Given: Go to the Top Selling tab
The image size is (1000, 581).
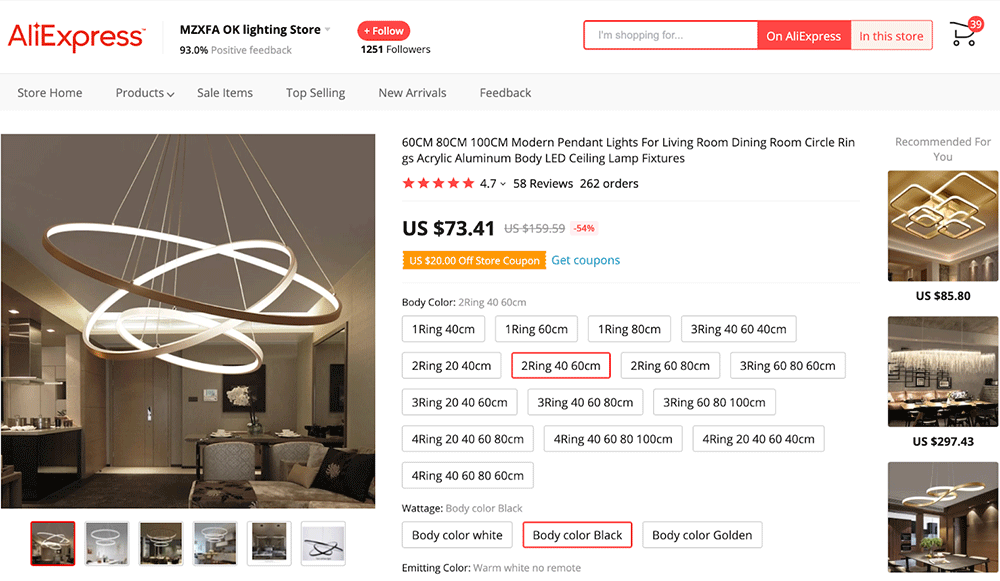Looking at the screenshot, I should (x=315, y=93).
